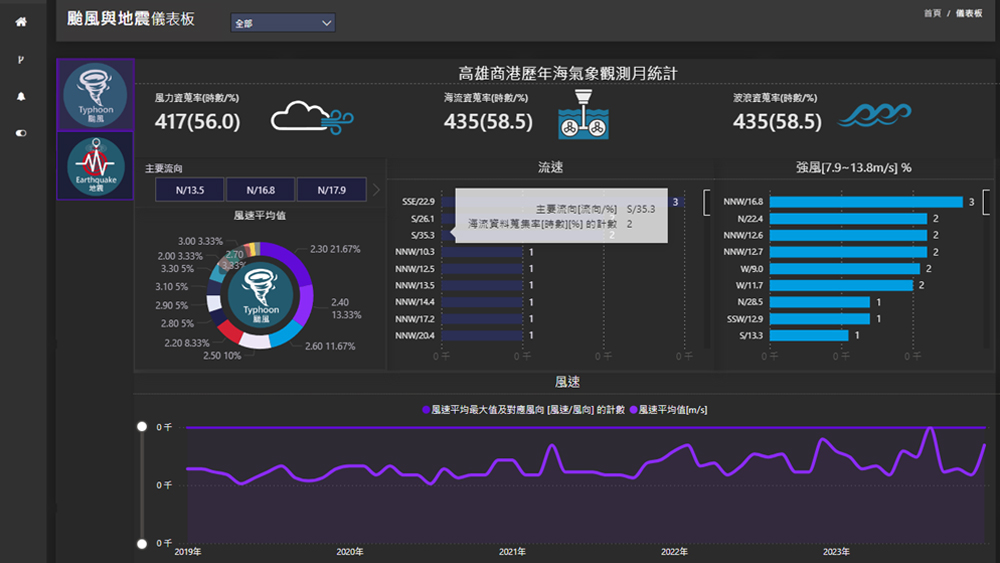Select the N/16.8 flow direction button
This screenshot has height=563, width=1000.
[x=259, y=189]
